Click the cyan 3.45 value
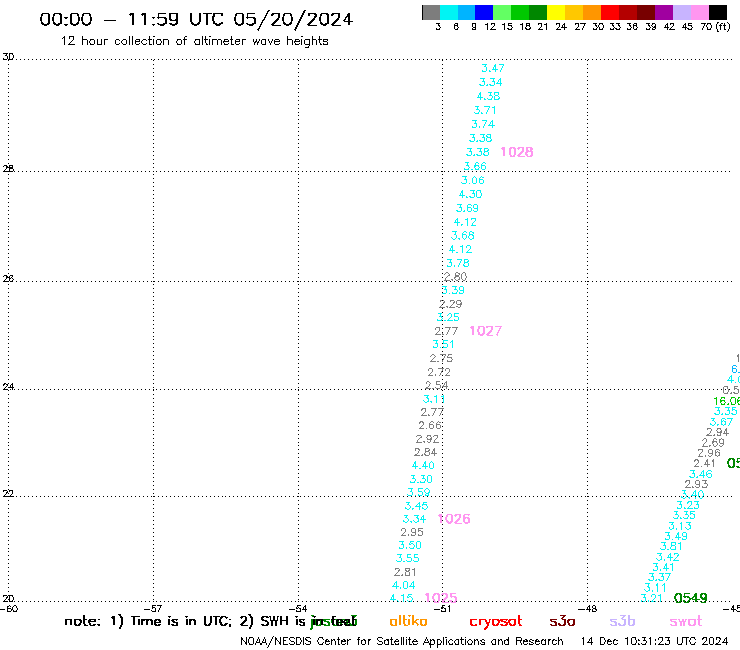 tap(416, 506)
